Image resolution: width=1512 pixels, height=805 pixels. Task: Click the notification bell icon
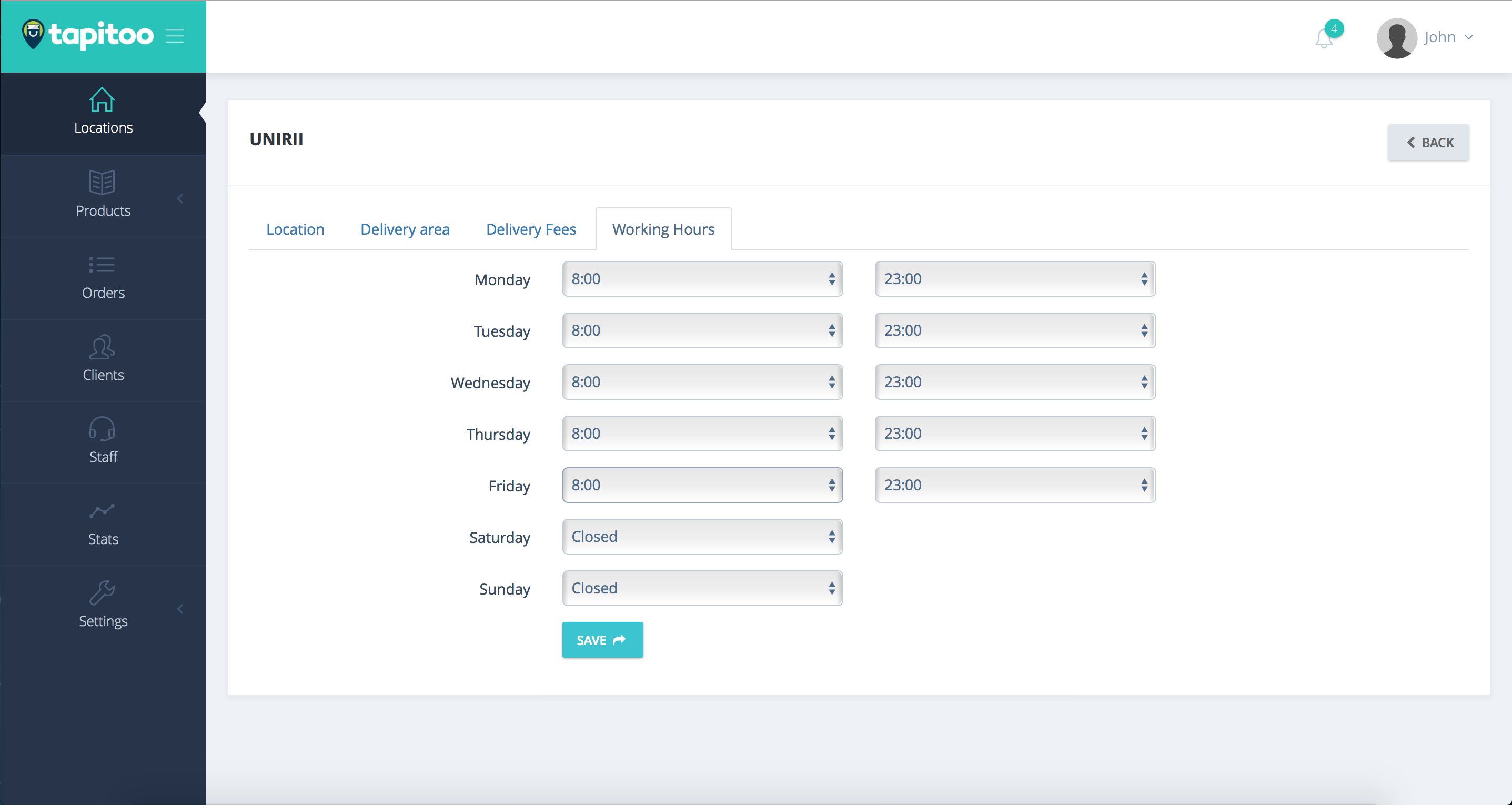1324,39
